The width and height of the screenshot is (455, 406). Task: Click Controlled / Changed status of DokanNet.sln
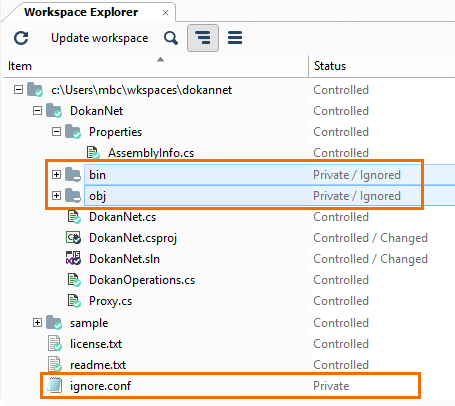[x=370, y=259]
